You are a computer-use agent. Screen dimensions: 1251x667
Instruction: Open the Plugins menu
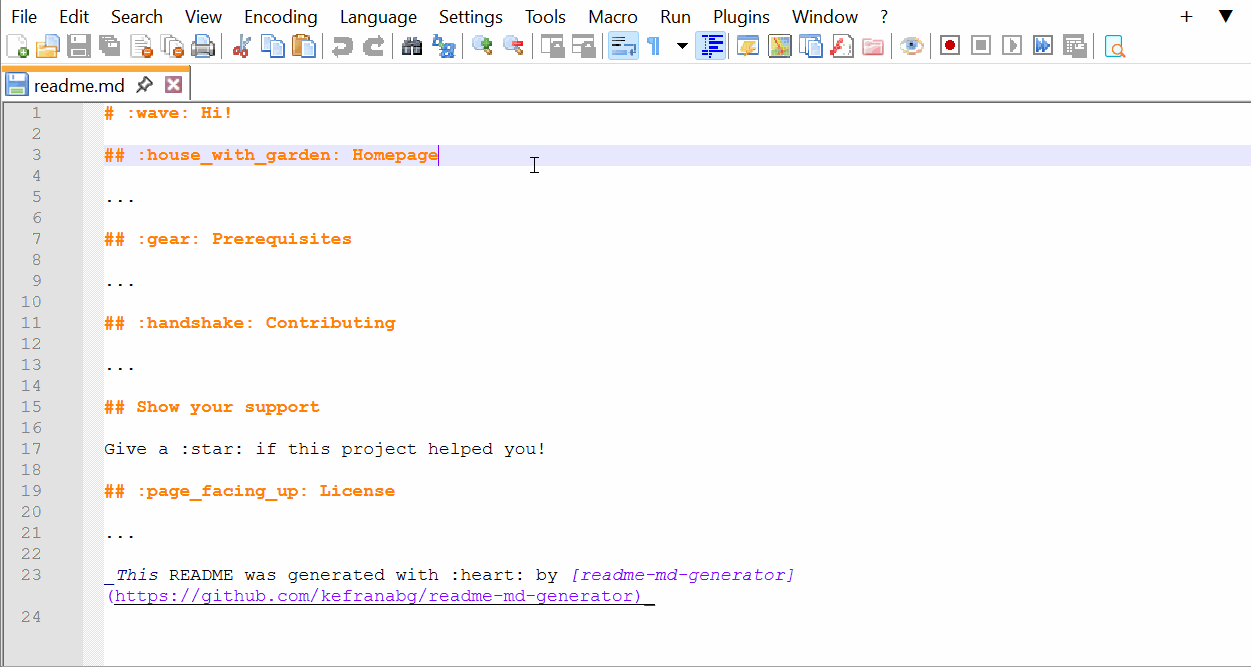pos(741,17)
